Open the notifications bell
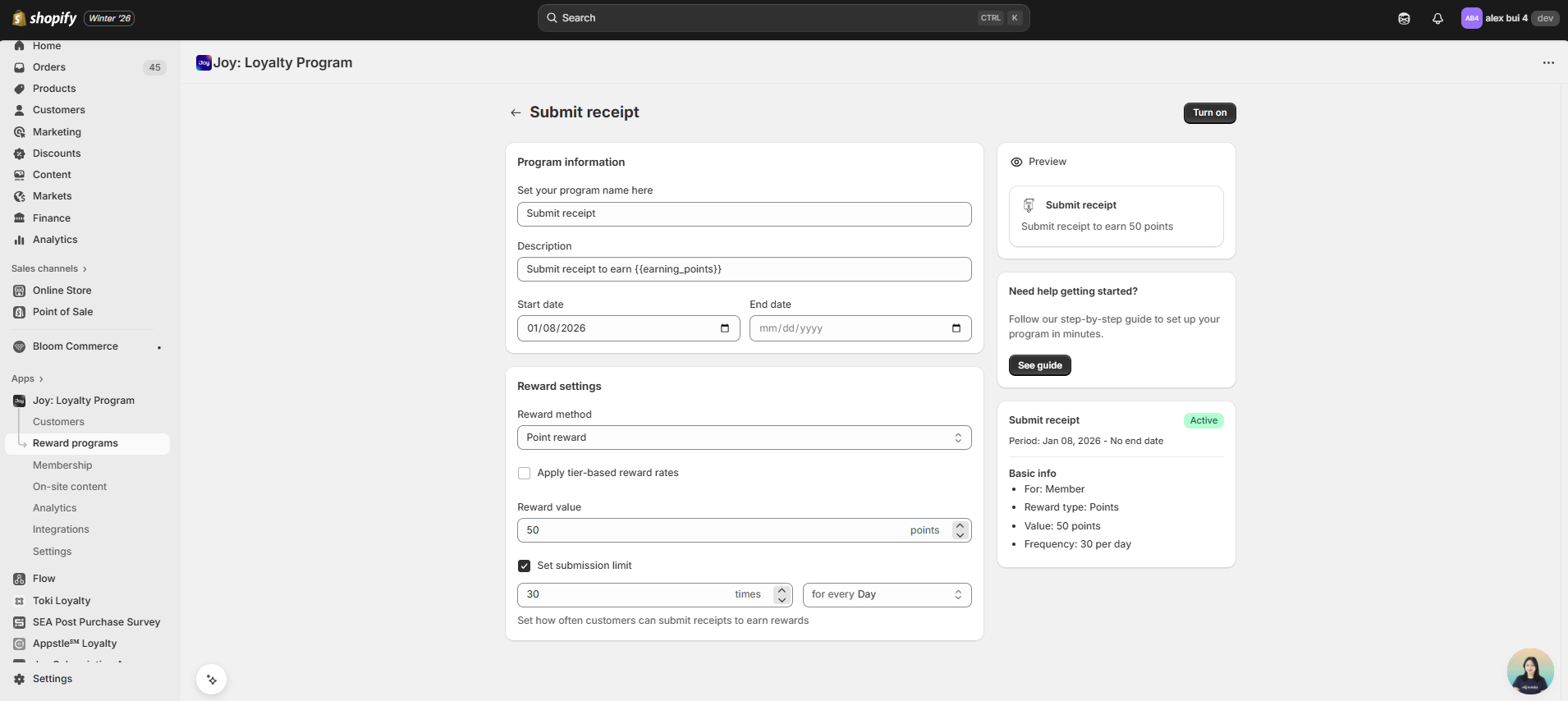 pos(1437,18)
